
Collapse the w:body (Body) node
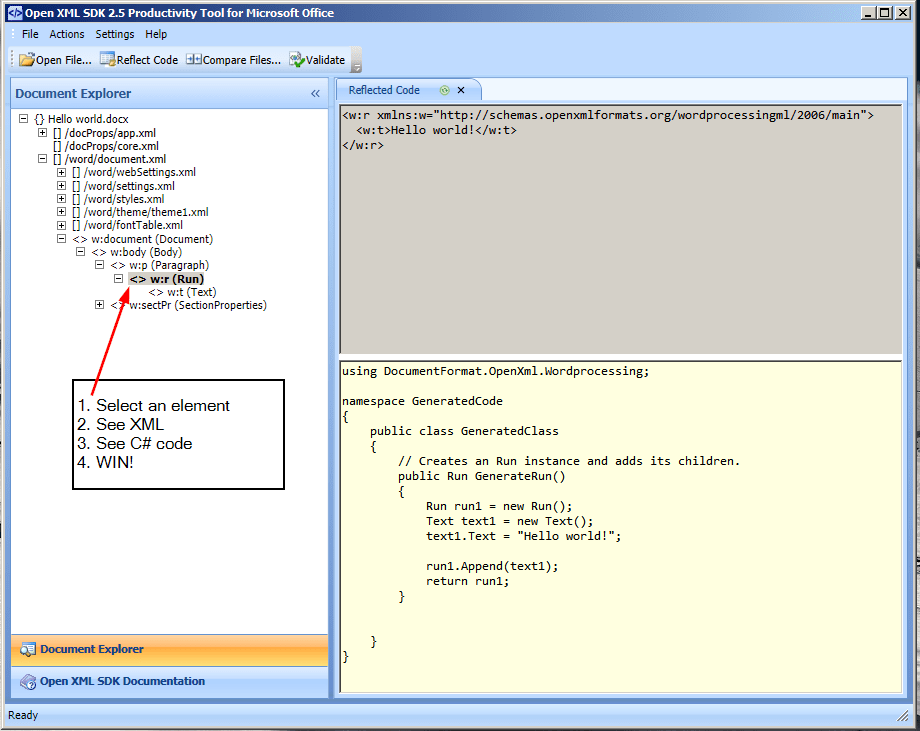[80, 252]
